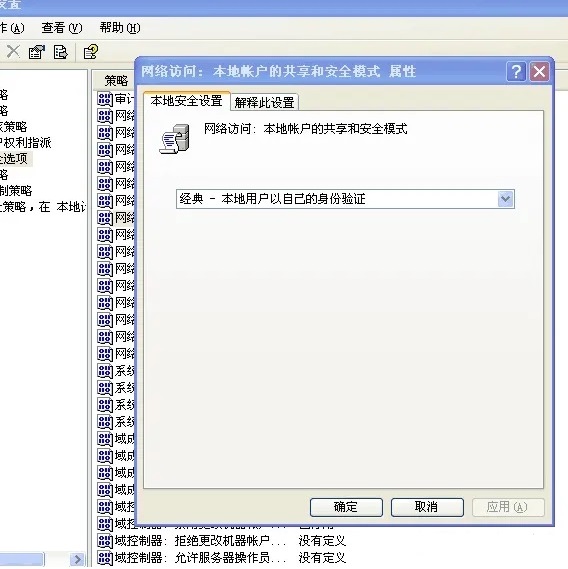Image resolution: width=568 pixels, height=569 pixels.
Task: Click the left pane's horizontal scrollbar right arrow
Action: tap(77, 560)
